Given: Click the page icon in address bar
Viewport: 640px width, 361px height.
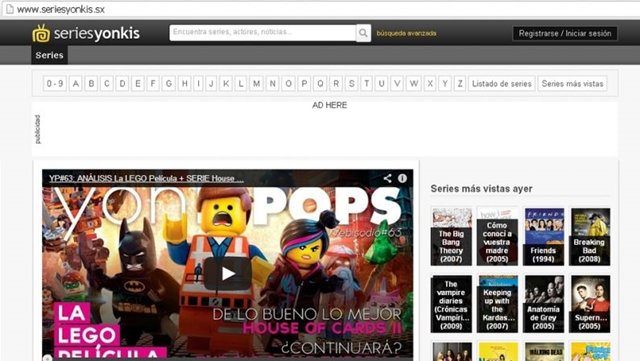Looking at the screenshot, I should (x=9, y=9).
